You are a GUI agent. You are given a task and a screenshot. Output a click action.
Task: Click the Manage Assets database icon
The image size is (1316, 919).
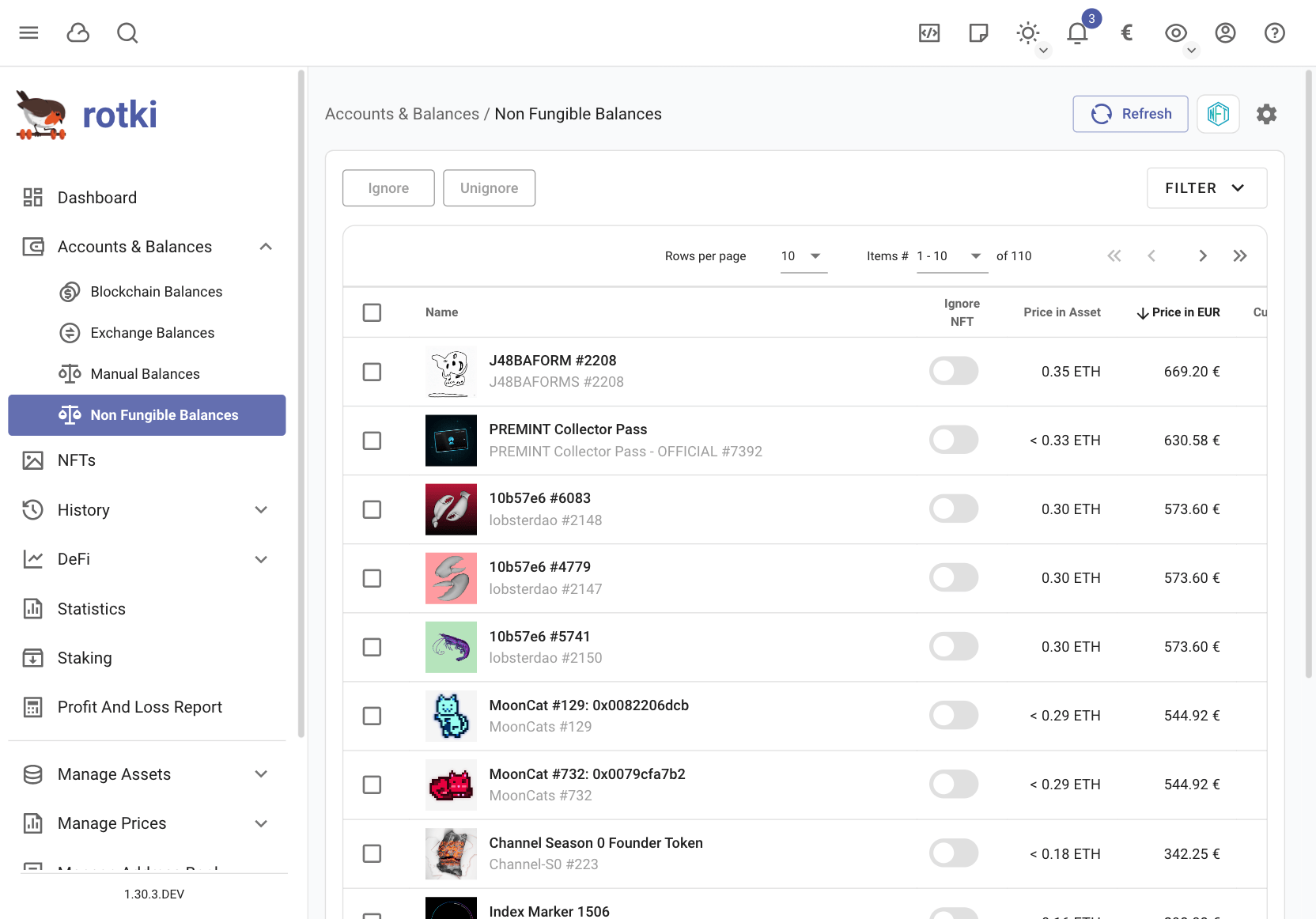(x=32, y=774)
